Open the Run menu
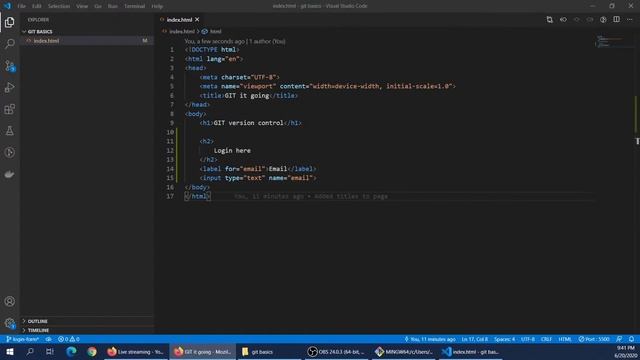This screenshot has height=360, width=640. click(x=113, y=6)
